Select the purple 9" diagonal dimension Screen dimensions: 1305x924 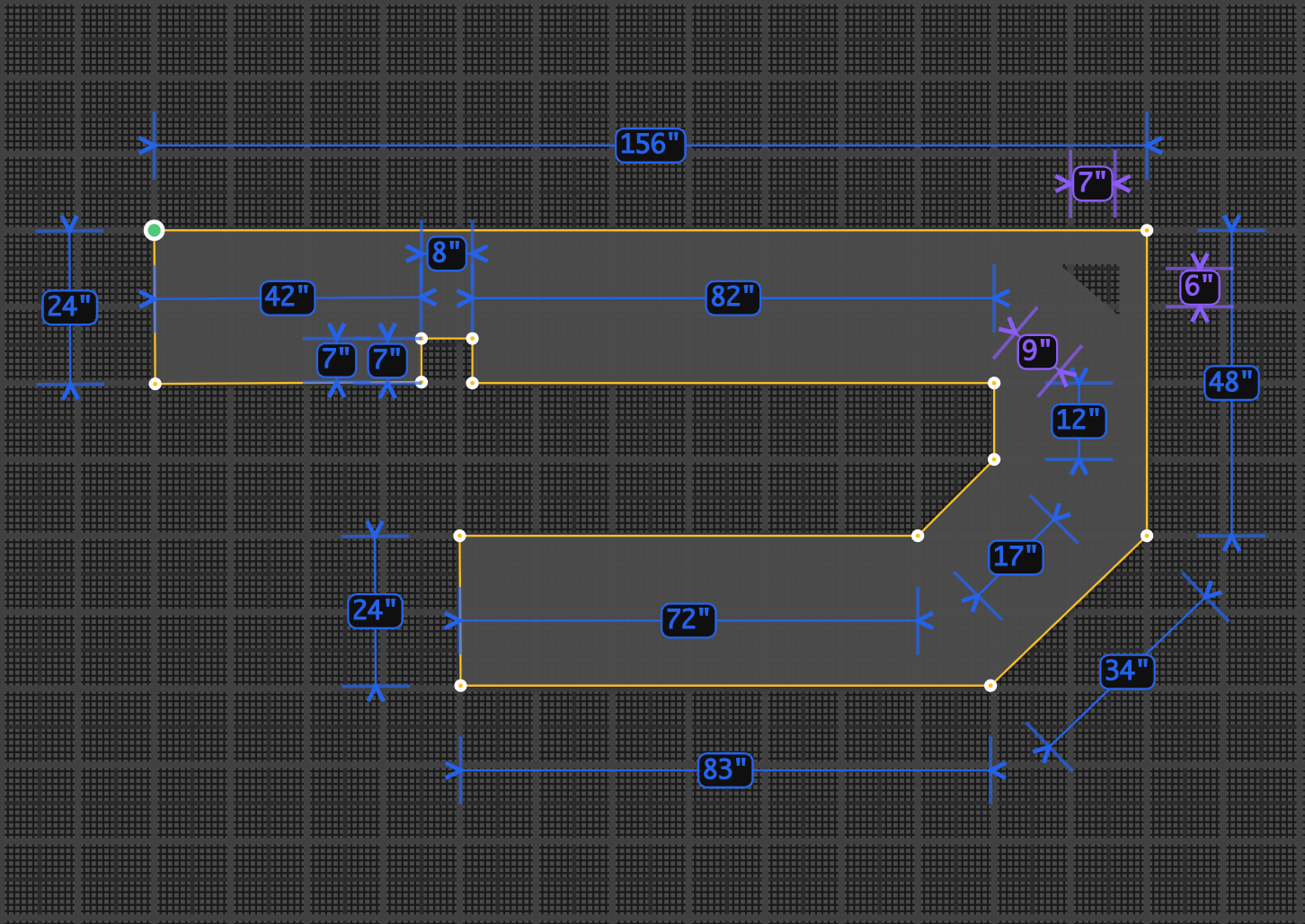1036,351
